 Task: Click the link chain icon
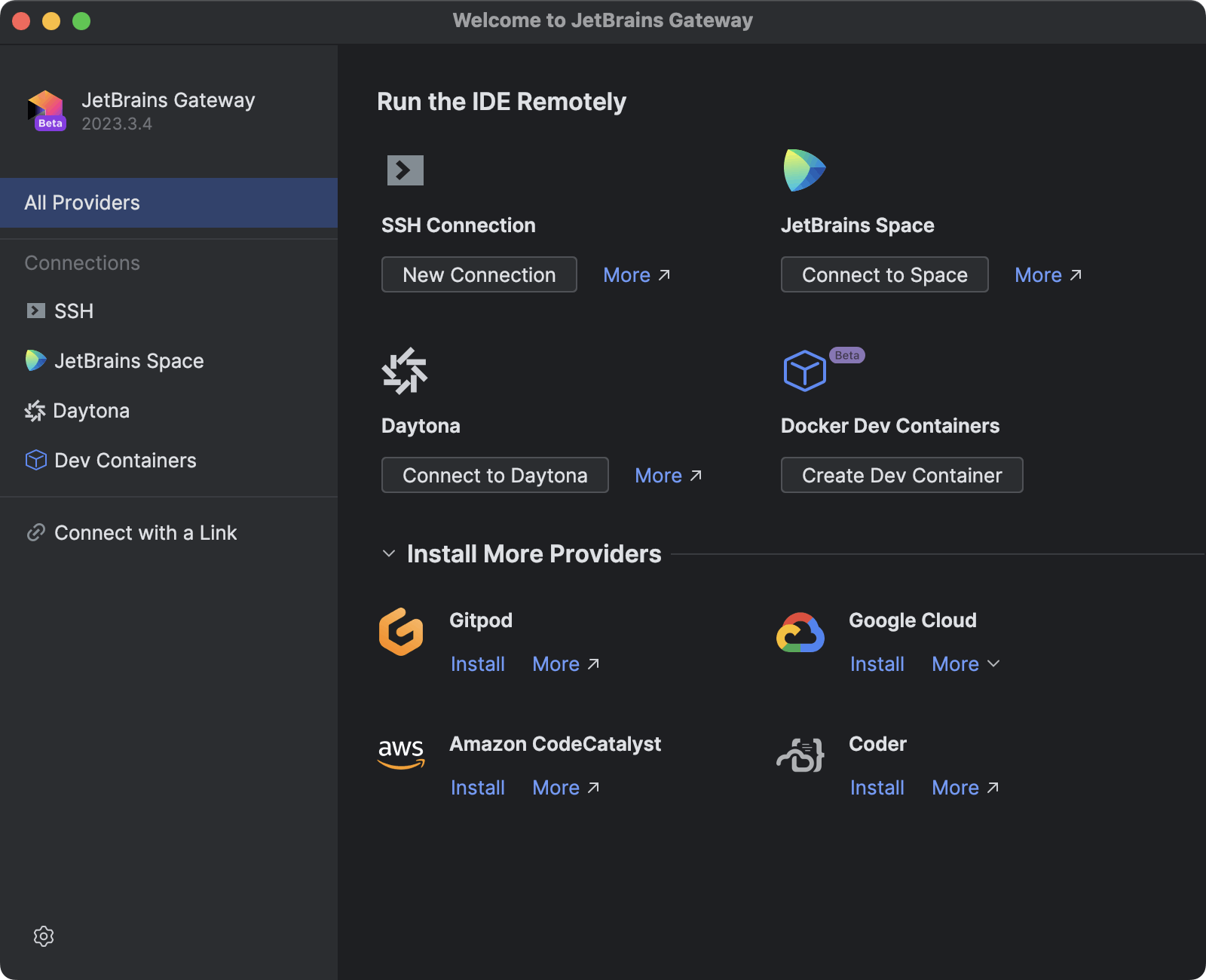(x=36, y=533)
